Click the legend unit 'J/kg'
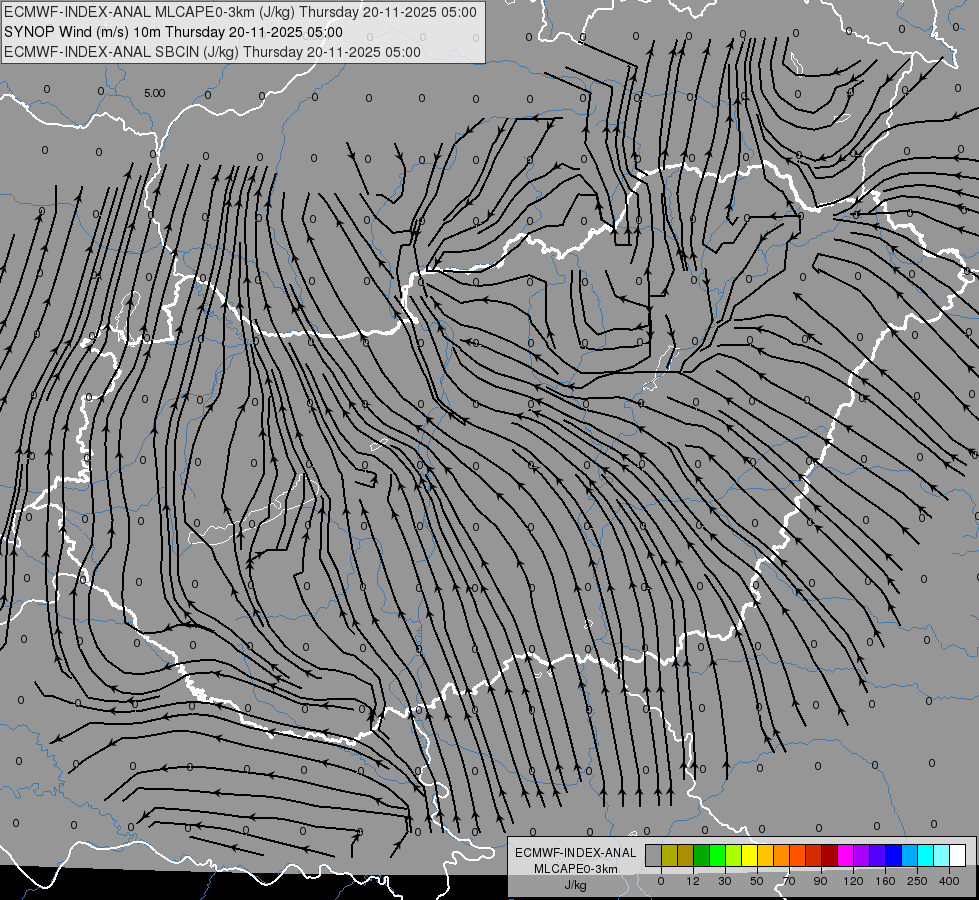The image size is (979, 900). click(x=575, y=885)
